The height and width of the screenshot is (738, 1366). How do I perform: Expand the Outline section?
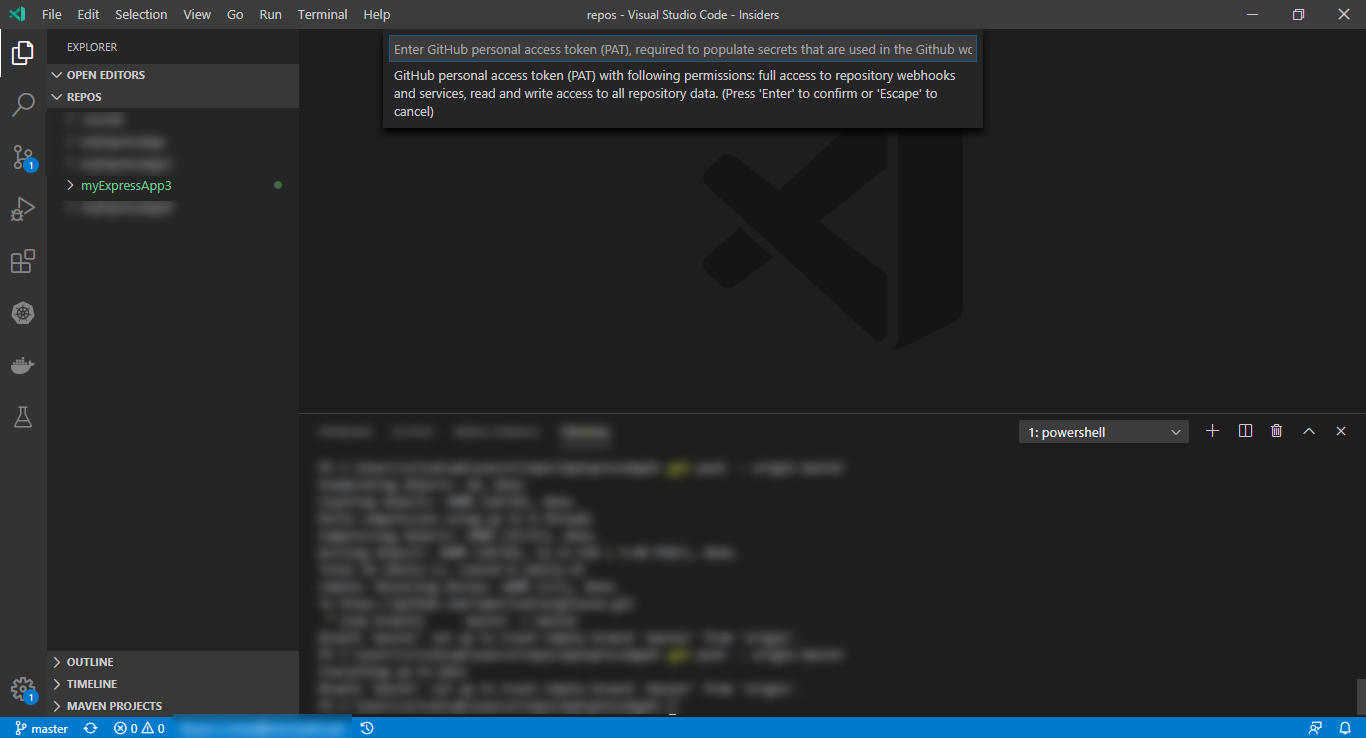173,662
